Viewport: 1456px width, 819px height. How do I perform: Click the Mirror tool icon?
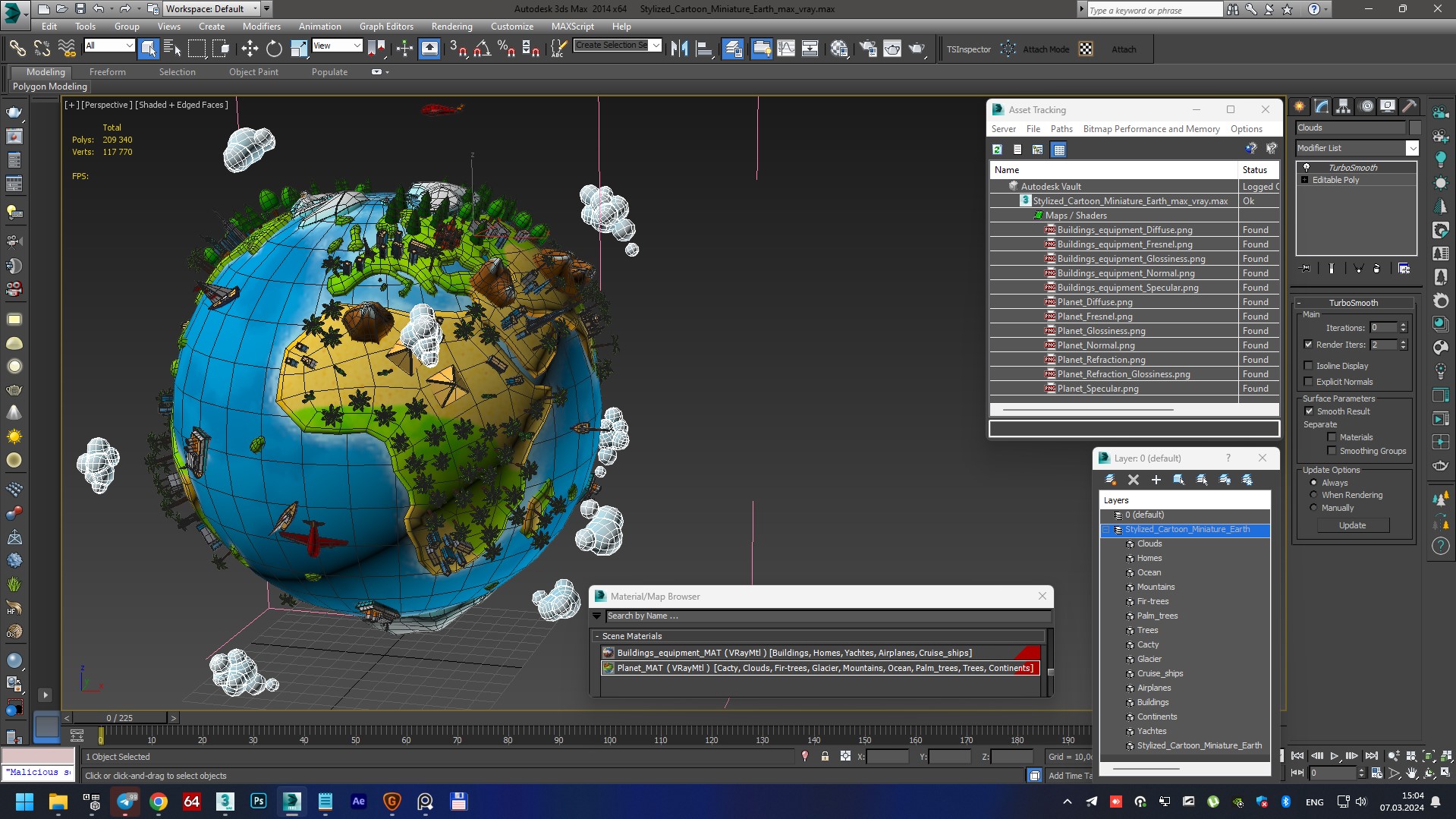[x=679, y=49]
